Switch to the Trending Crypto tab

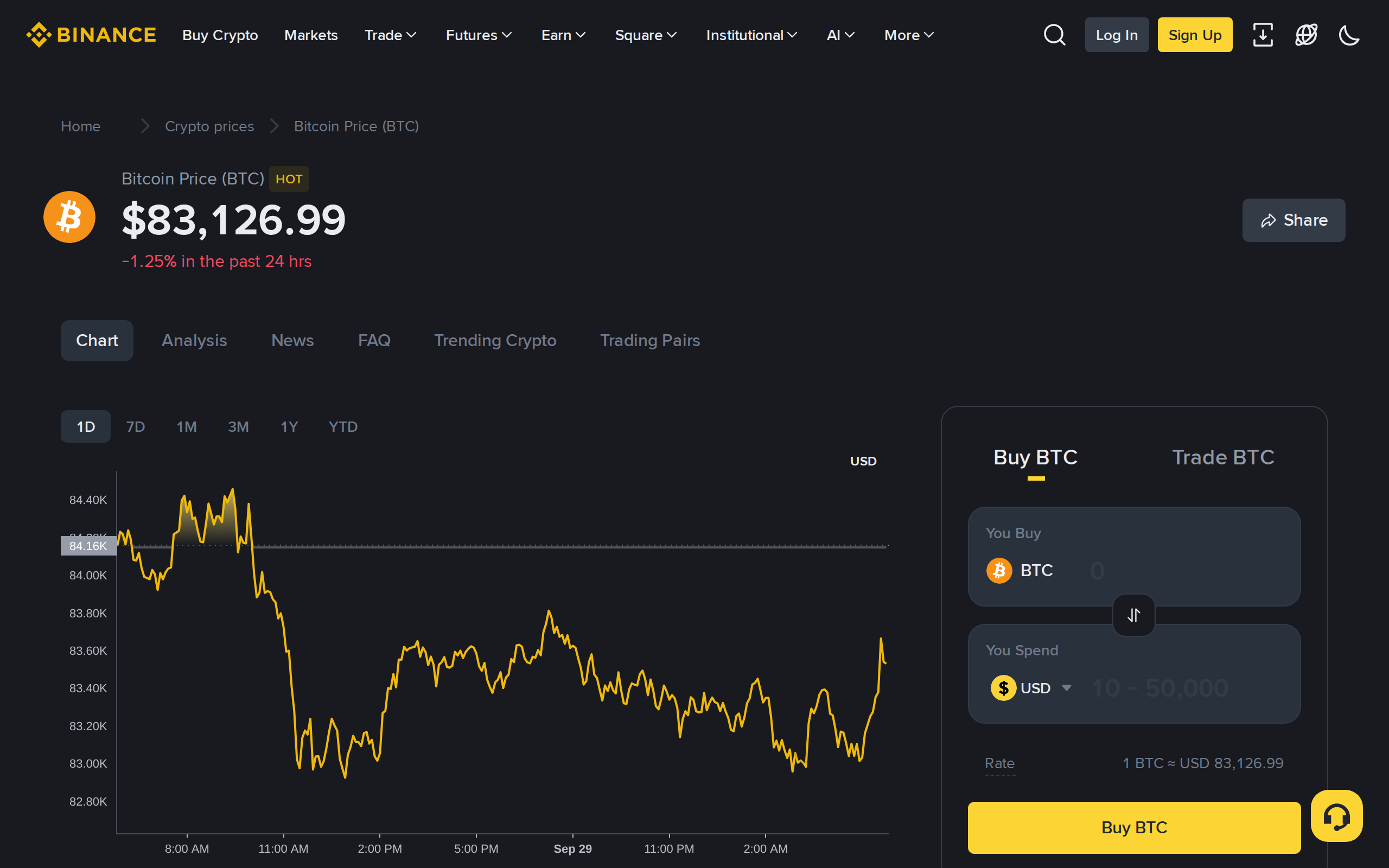(x=495, y=341)
